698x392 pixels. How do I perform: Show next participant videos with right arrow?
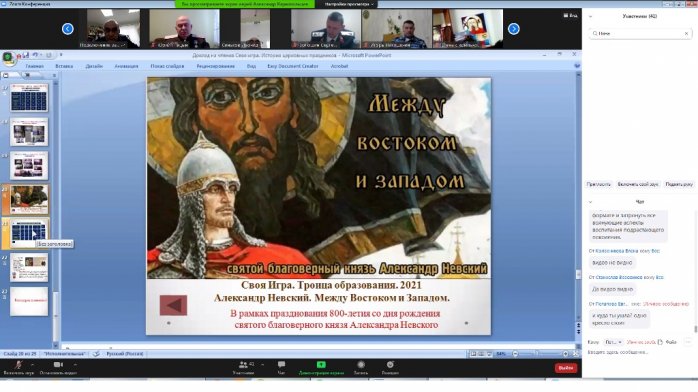click(x=514, y=29)
